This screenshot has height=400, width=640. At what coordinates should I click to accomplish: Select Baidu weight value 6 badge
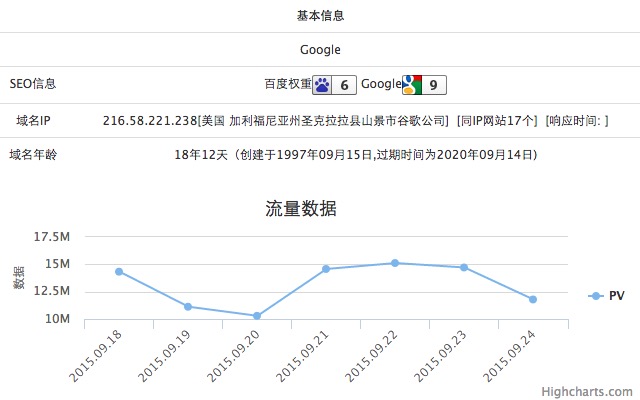[344, 85]
